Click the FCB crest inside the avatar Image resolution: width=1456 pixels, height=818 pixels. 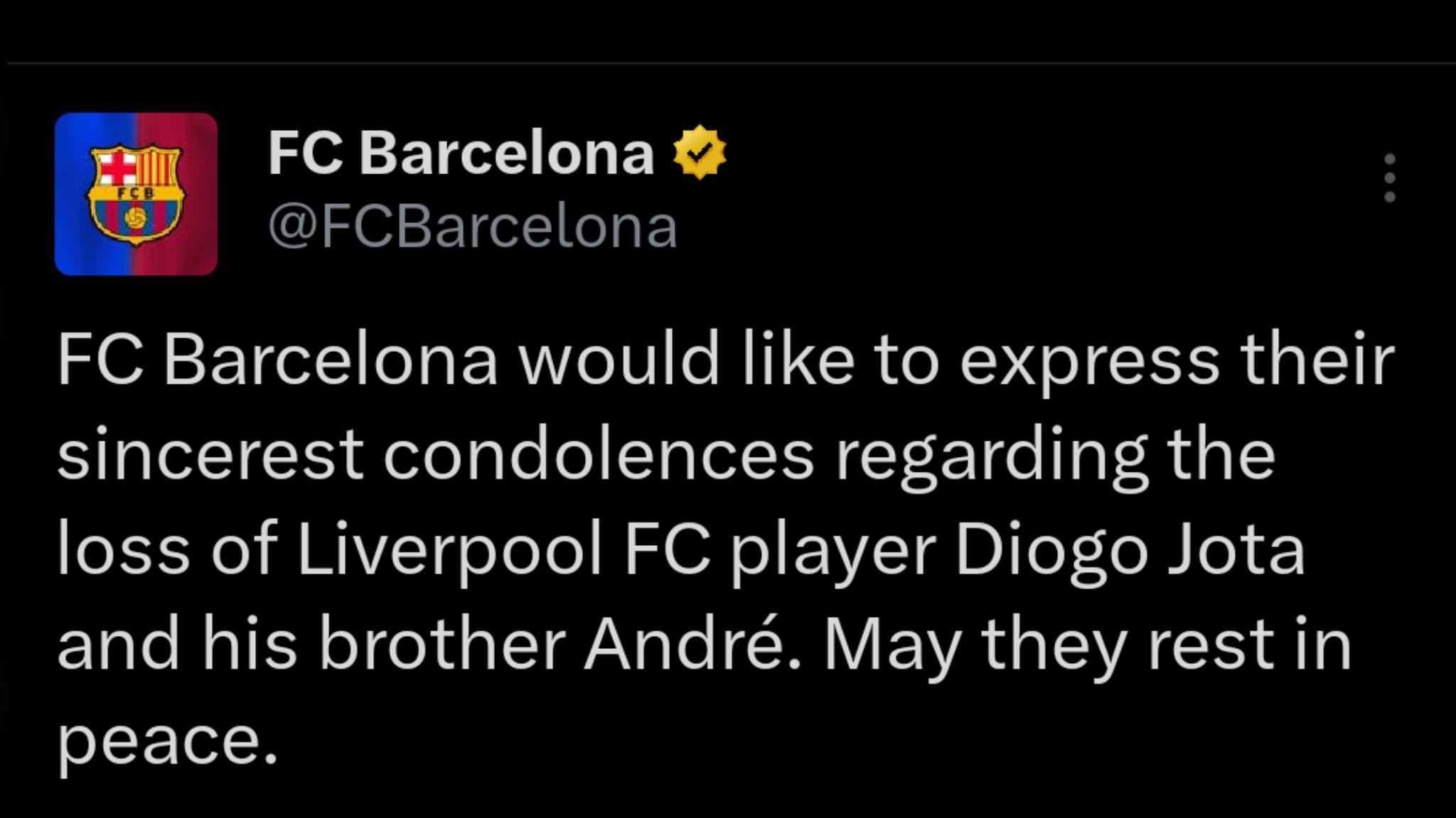(x=136, y=194)
